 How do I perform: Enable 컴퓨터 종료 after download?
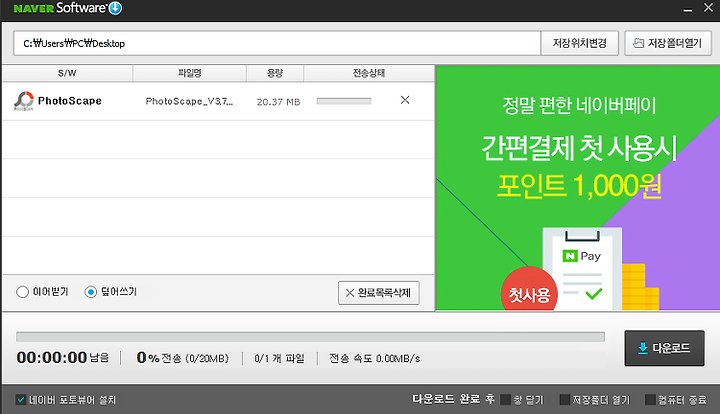pos(650,400)
